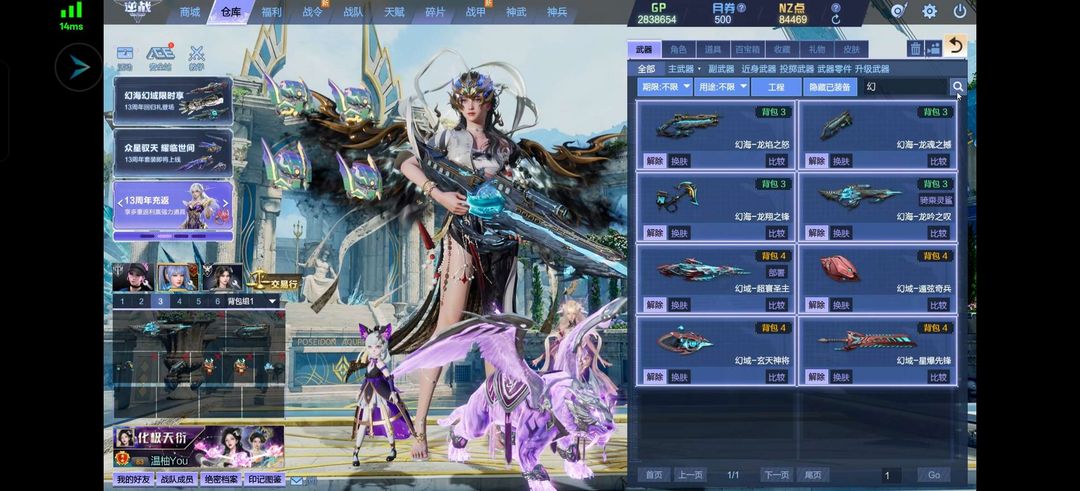This screenshot has width=1080, height=491.
Task: Open the 用途:不限 dropdown
Action: tap(722, 87)
